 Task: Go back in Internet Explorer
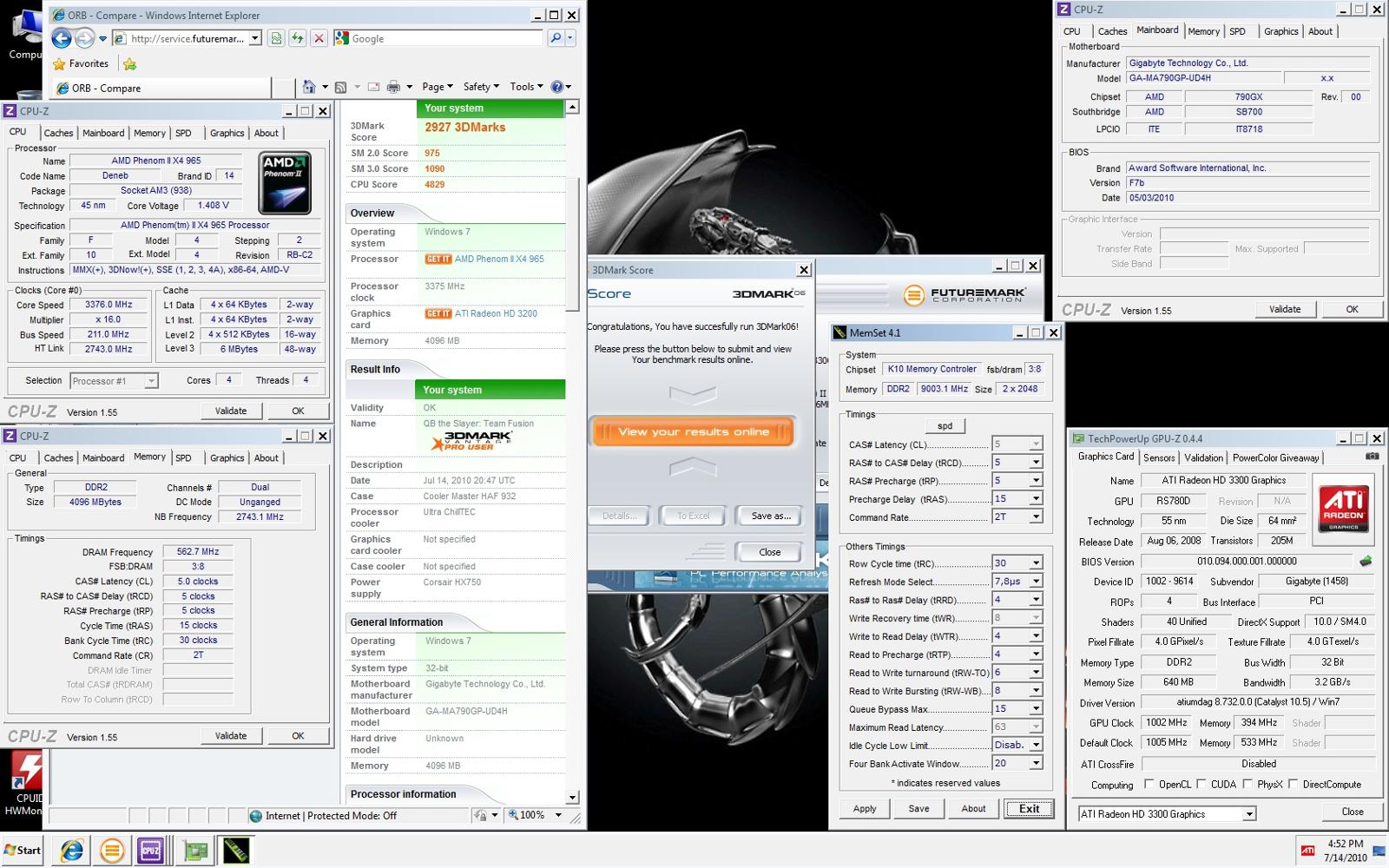(x=61, y=38)
